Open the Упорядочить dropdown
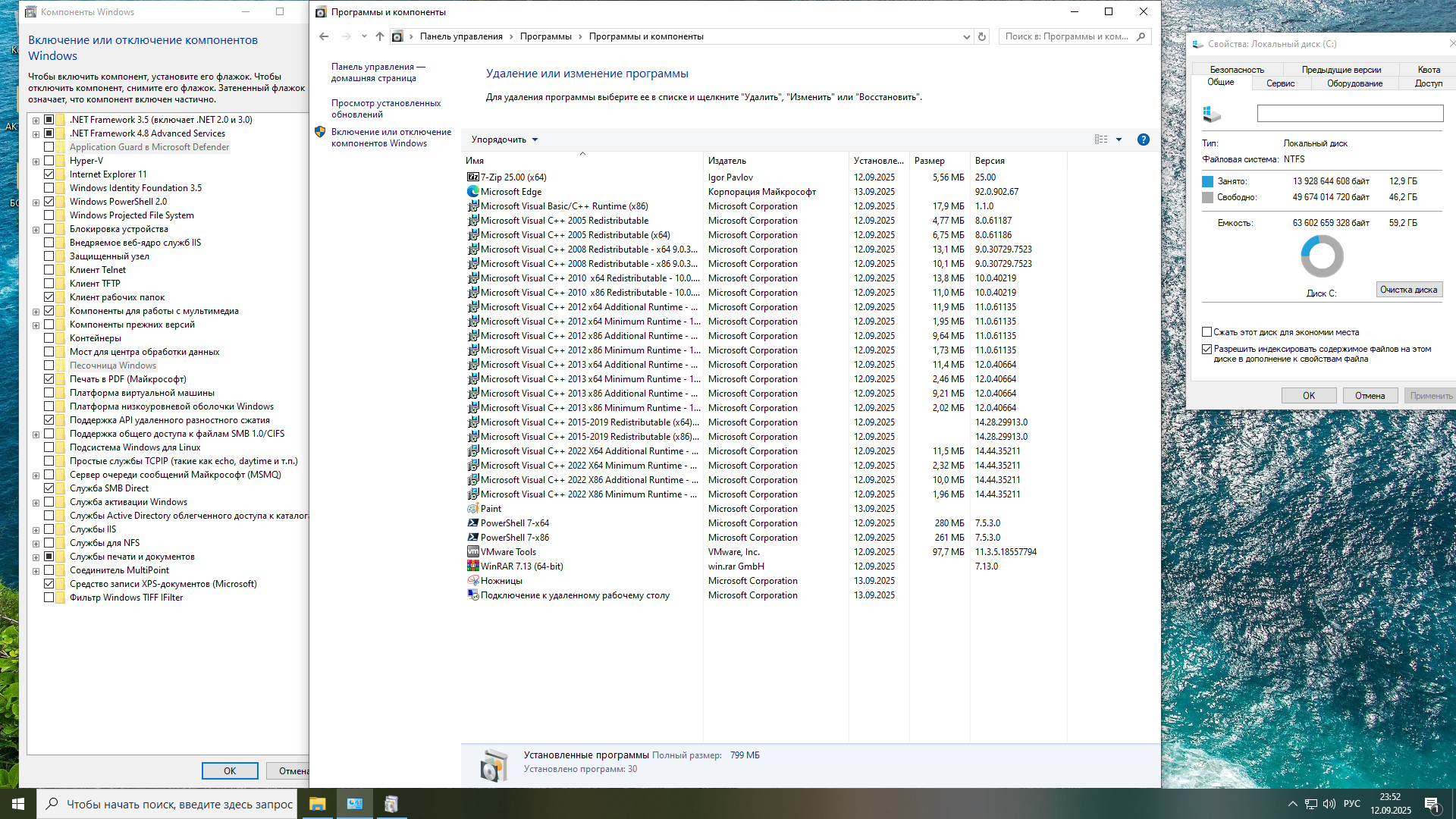Viewport: 1456px width, 819px height. (x=504, y=140)
